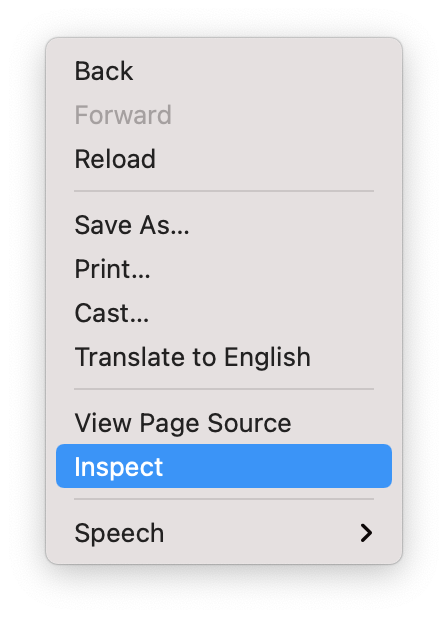Cast this page using Cast…
The height and width of the screenshot is (618, 448).
[x=224, y=313]
